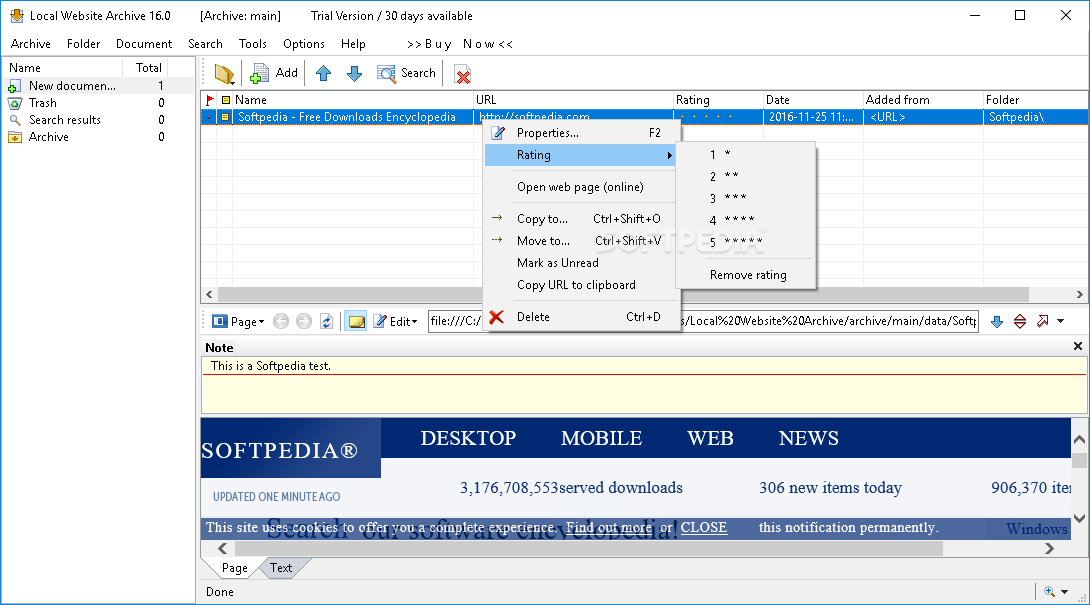This screenshot has height=605, width=1090.
Task: Sort documents by Date column header
Action: click(812, 99)
